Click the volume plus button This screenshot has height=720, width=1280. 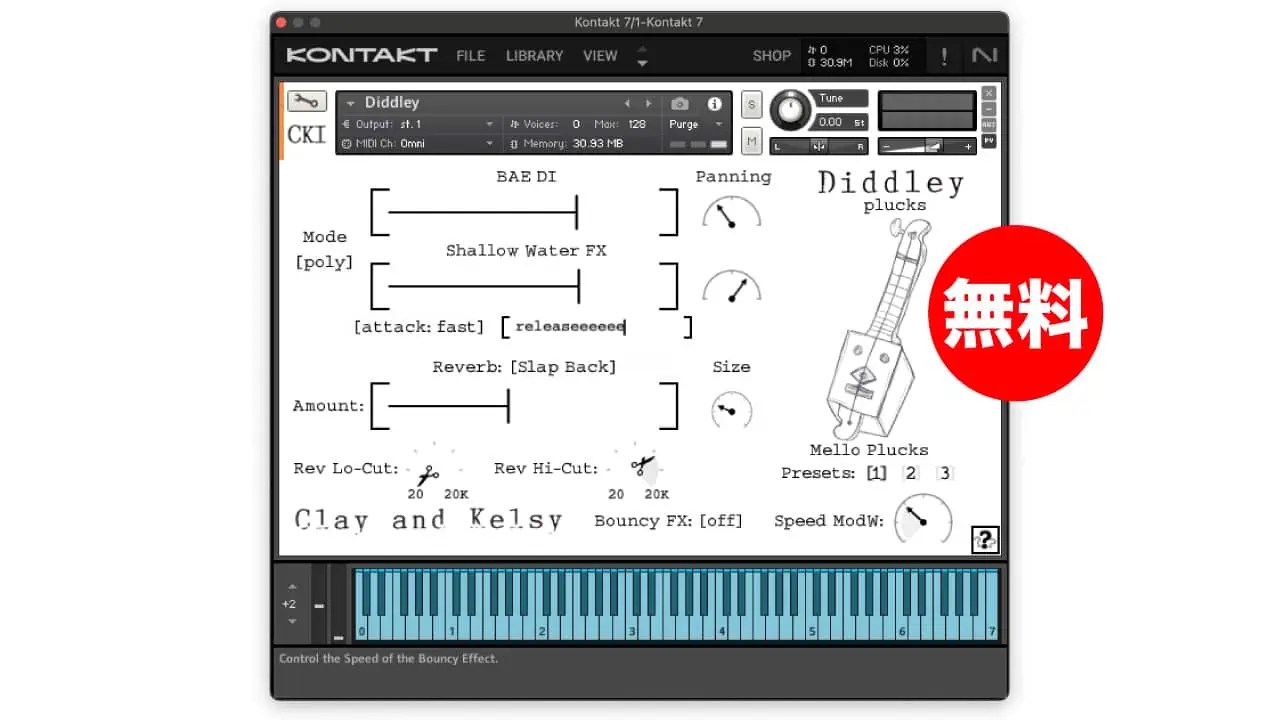click(x=967, y=146)
